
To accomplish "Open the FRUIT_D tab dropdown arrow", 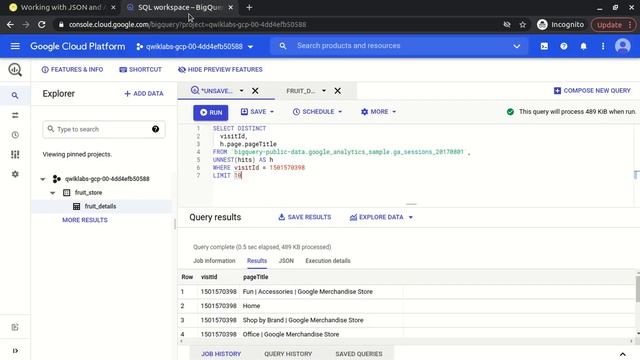I will [x=324, y=91].
